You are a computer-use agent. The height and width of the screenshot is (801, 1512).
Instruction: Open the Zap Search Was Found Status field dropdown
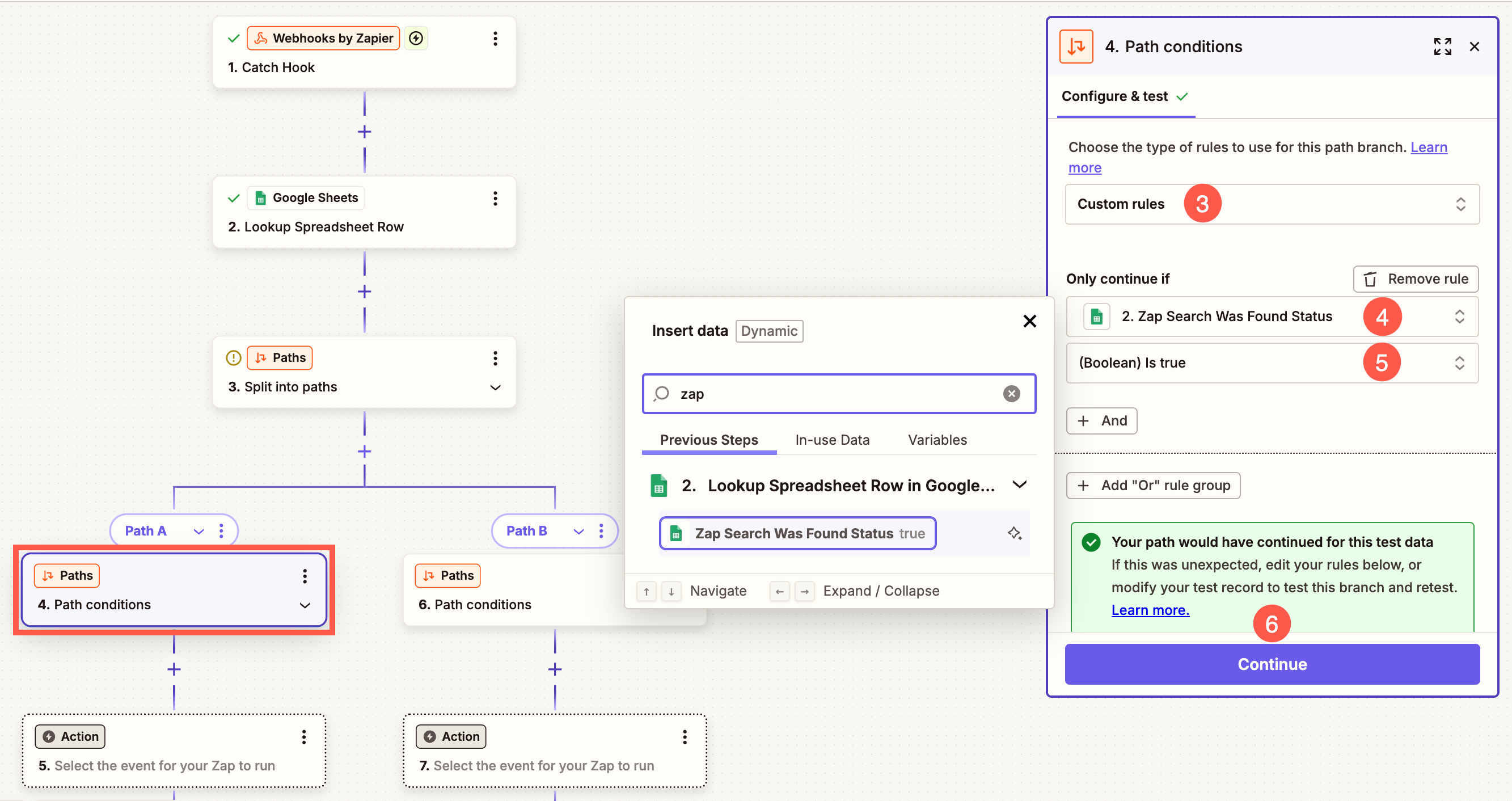point(1272,317)
